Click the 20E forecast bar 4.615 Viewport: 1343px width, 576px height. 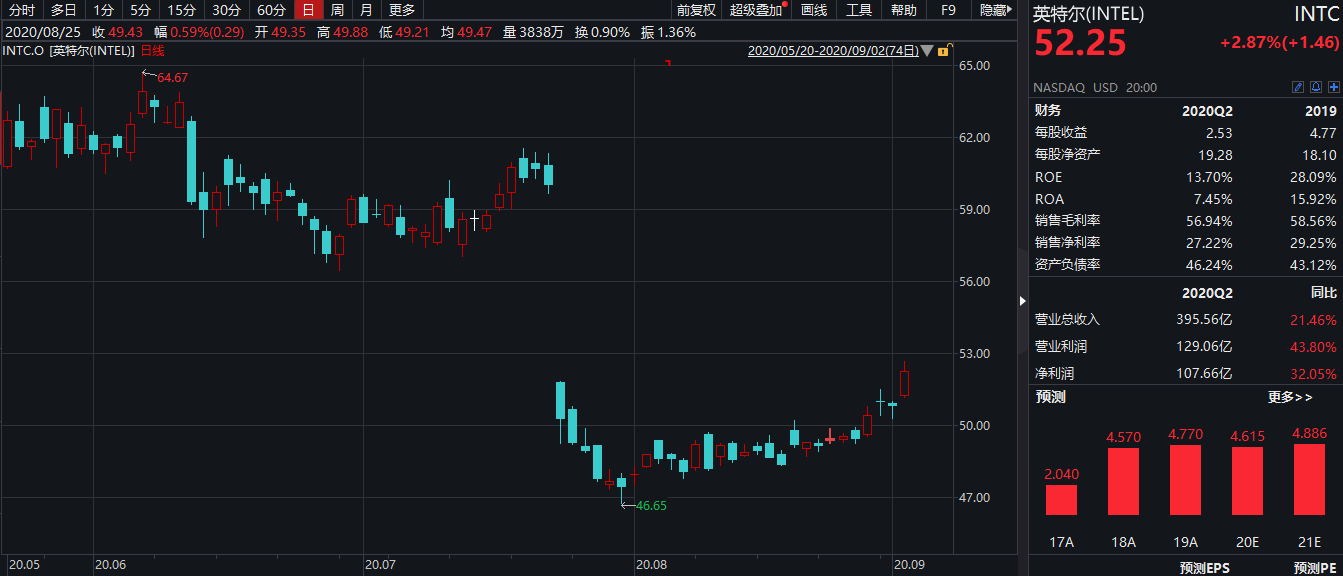pos(1247,481)
